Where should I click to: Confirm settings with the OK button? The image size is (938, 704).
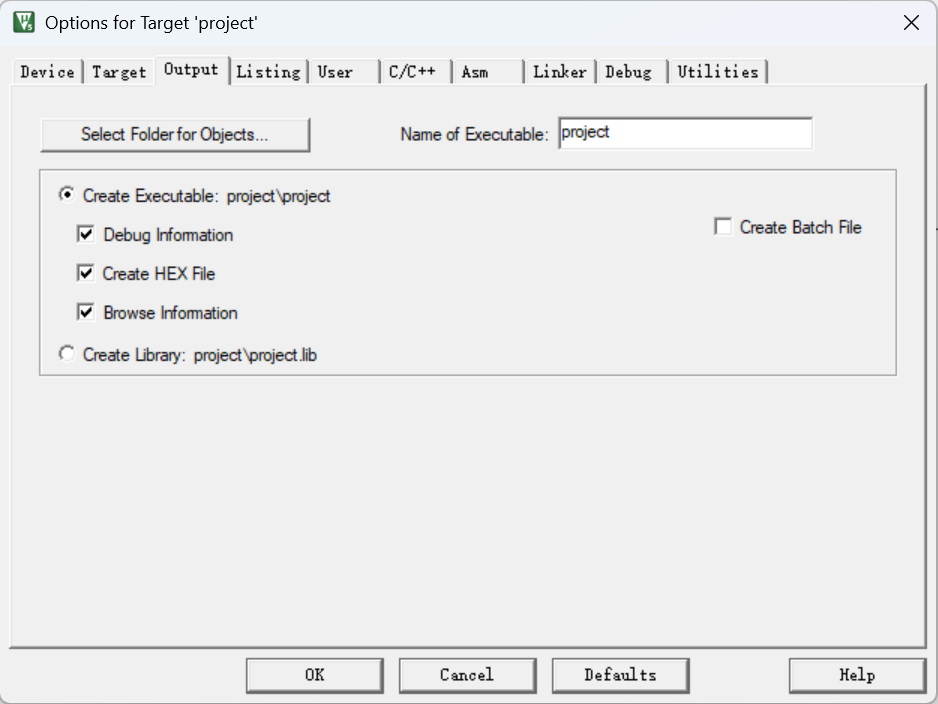[x=315, y=675]
